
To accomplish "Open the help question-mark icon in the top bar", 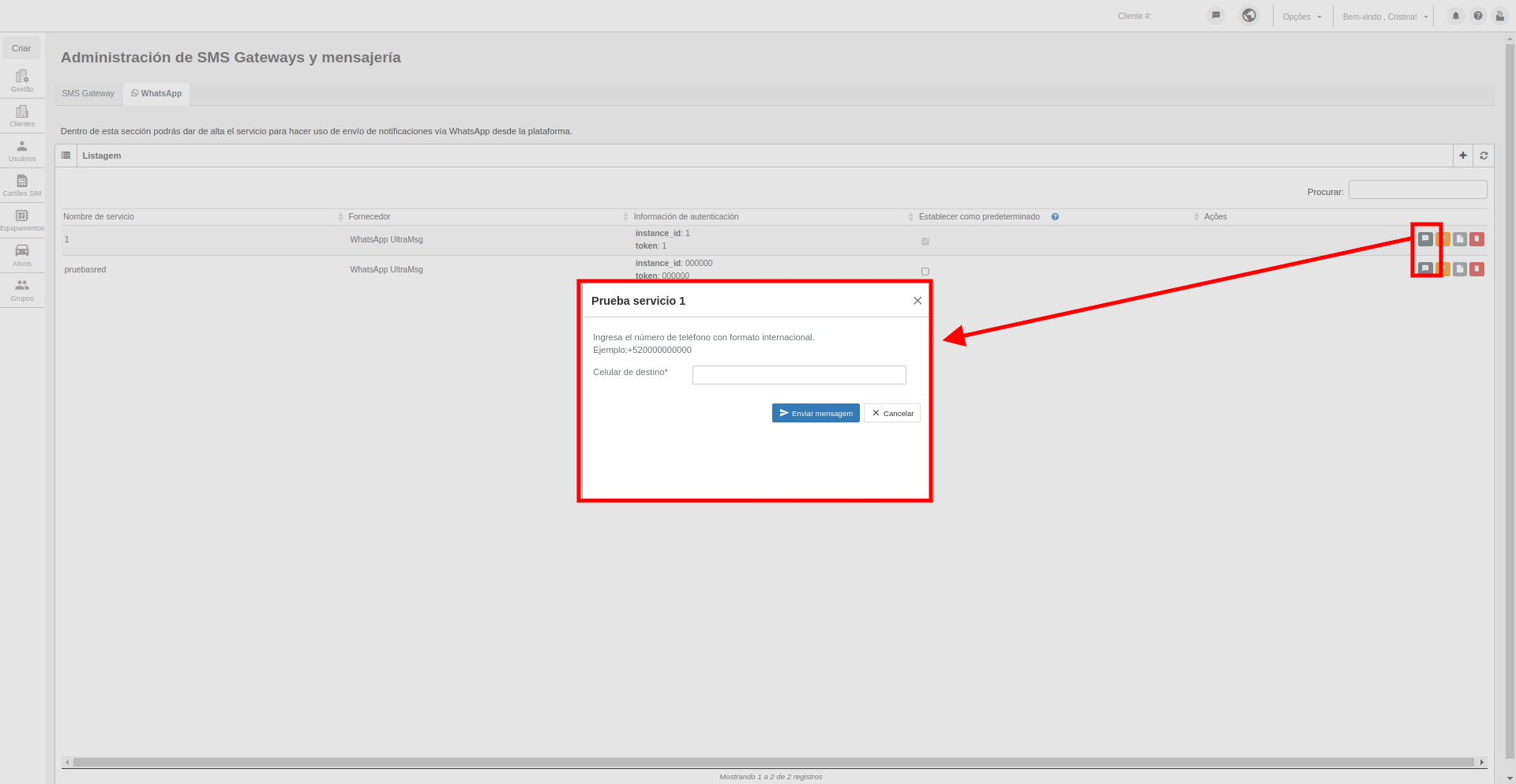I will coord(1478,16).
